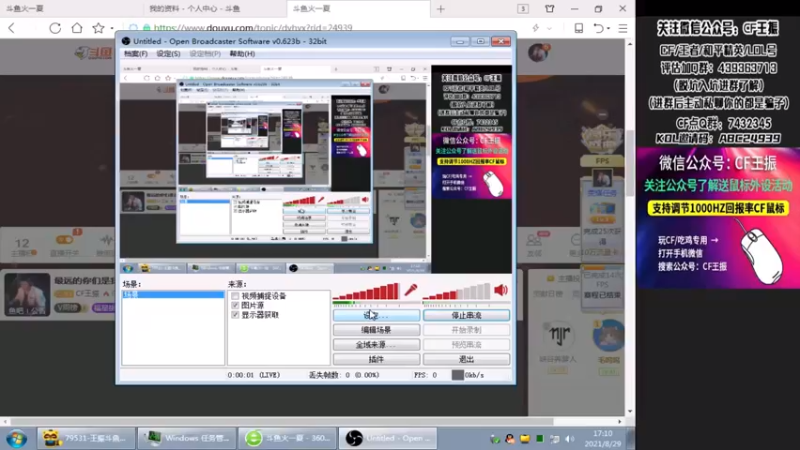Viewport: 800px width, 450px height.
Task: Open the Windows Start menu
Action: (17, 438)
